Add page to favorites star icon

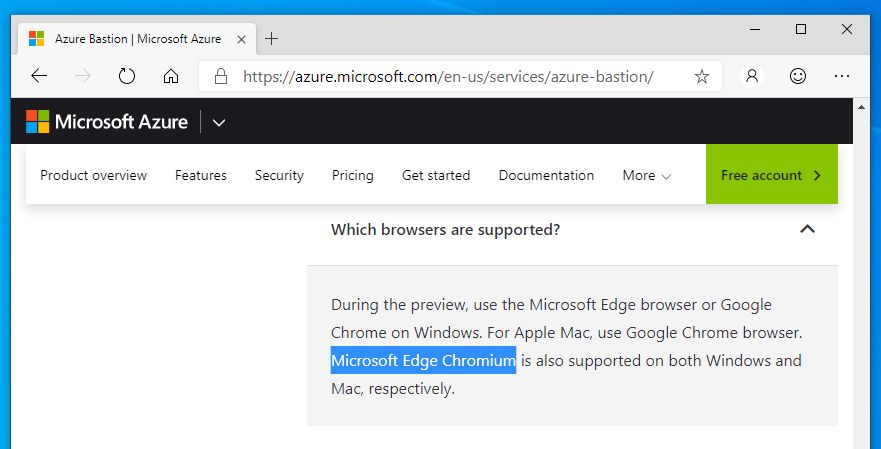click(701, 76)
